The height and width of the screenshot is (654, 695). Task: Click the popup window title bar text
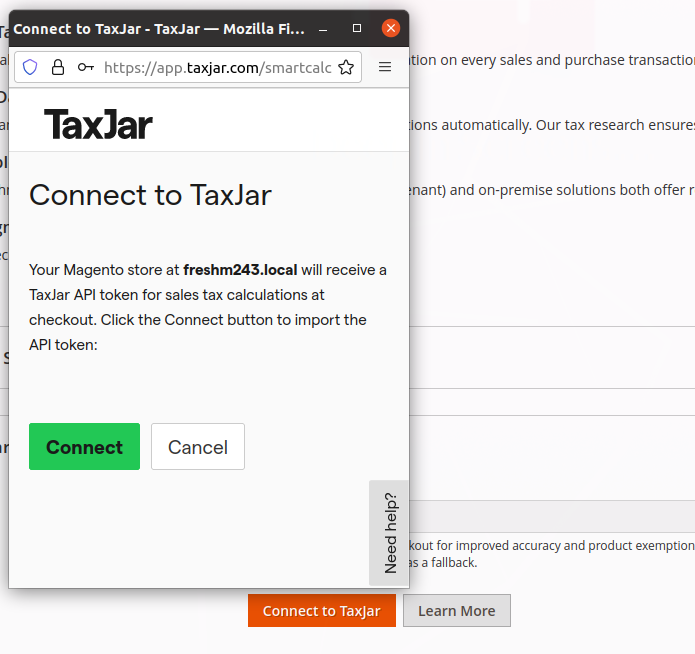point(160,29)
